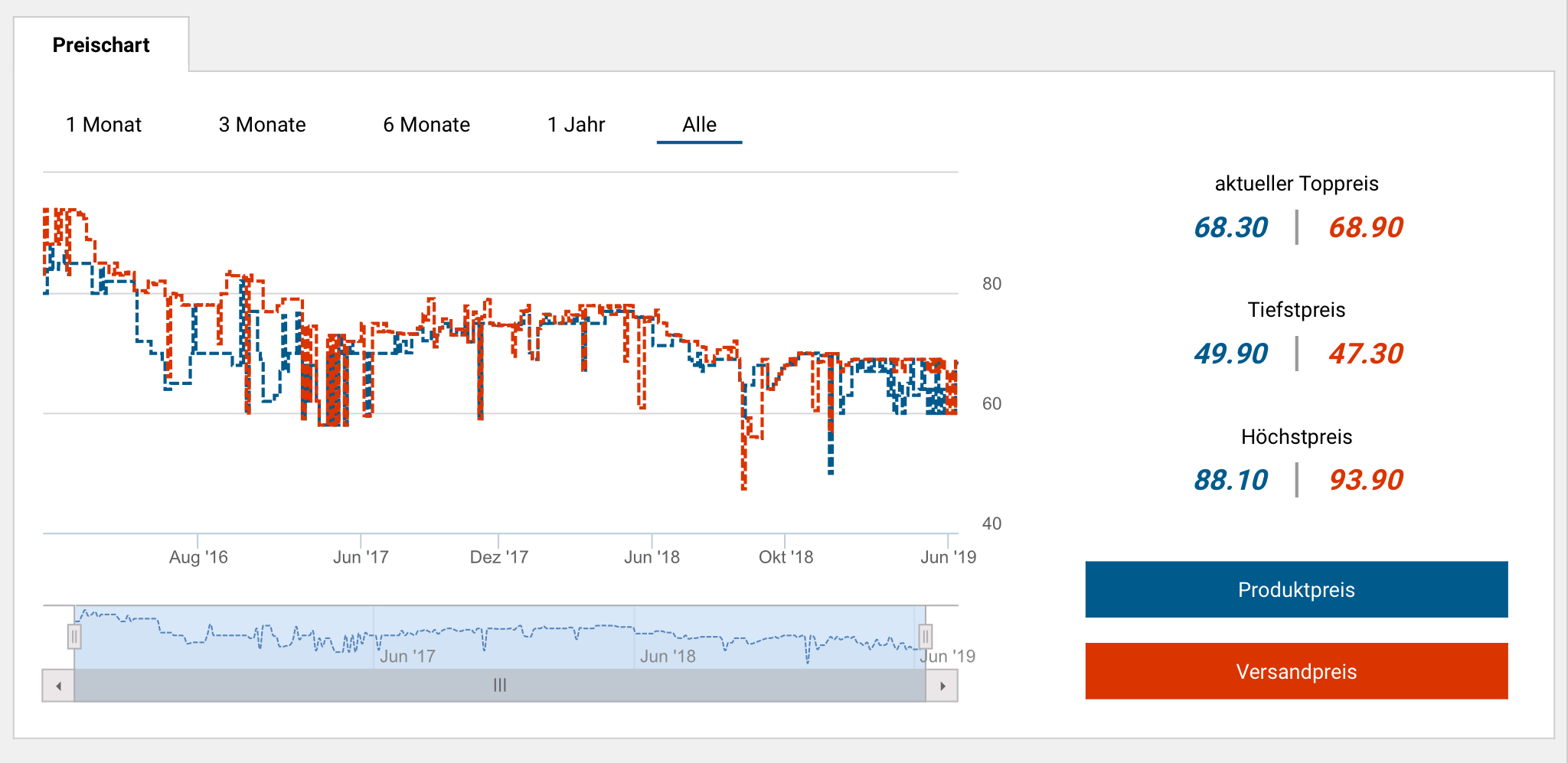Click the blue current top price 68.30
This screenshot has width=1568, height=763.
pos(1230,227)
